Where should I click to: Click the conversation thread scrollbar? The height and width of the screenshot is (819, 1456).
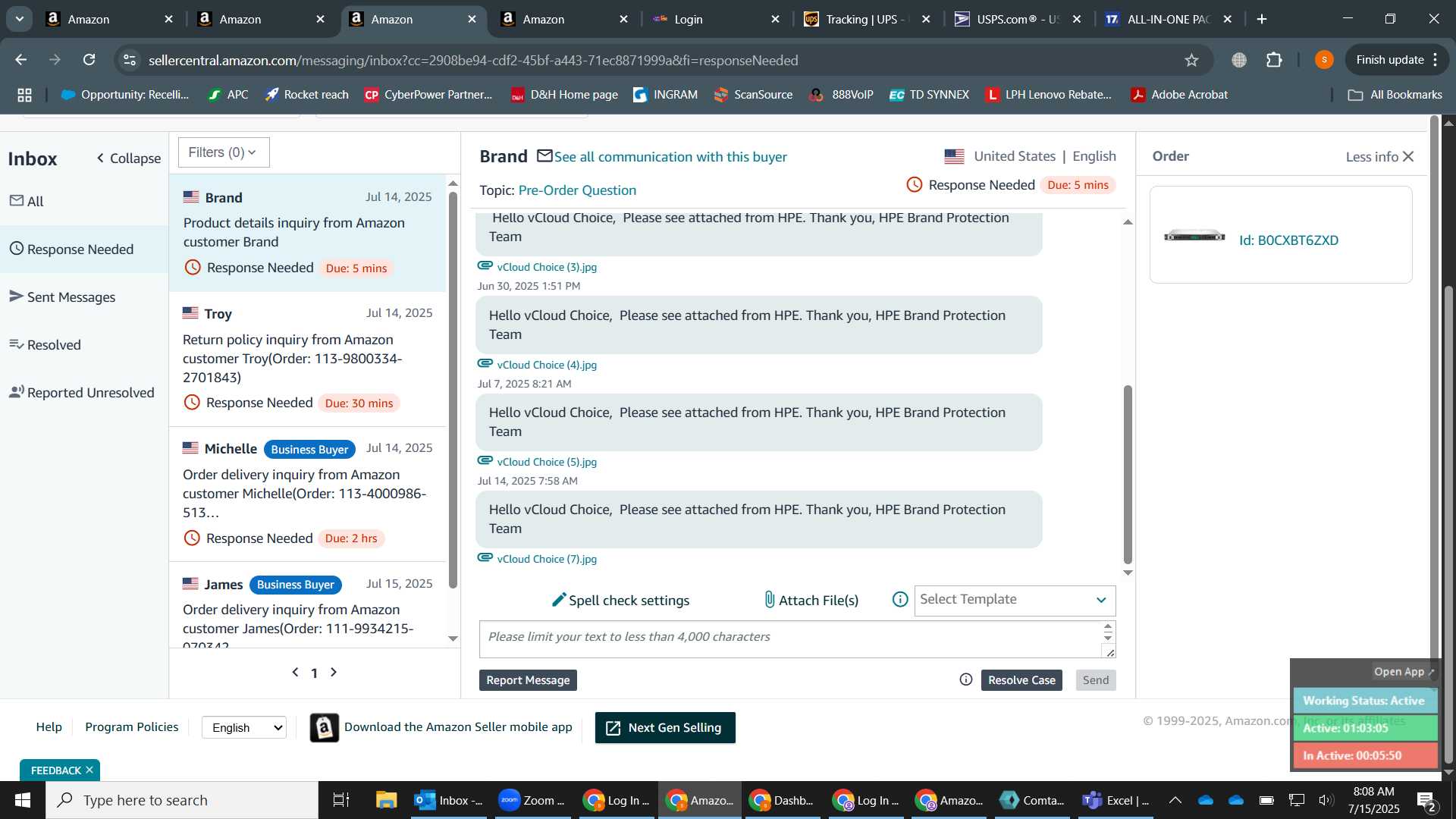pyautogui.click(x=1128, y=474)
